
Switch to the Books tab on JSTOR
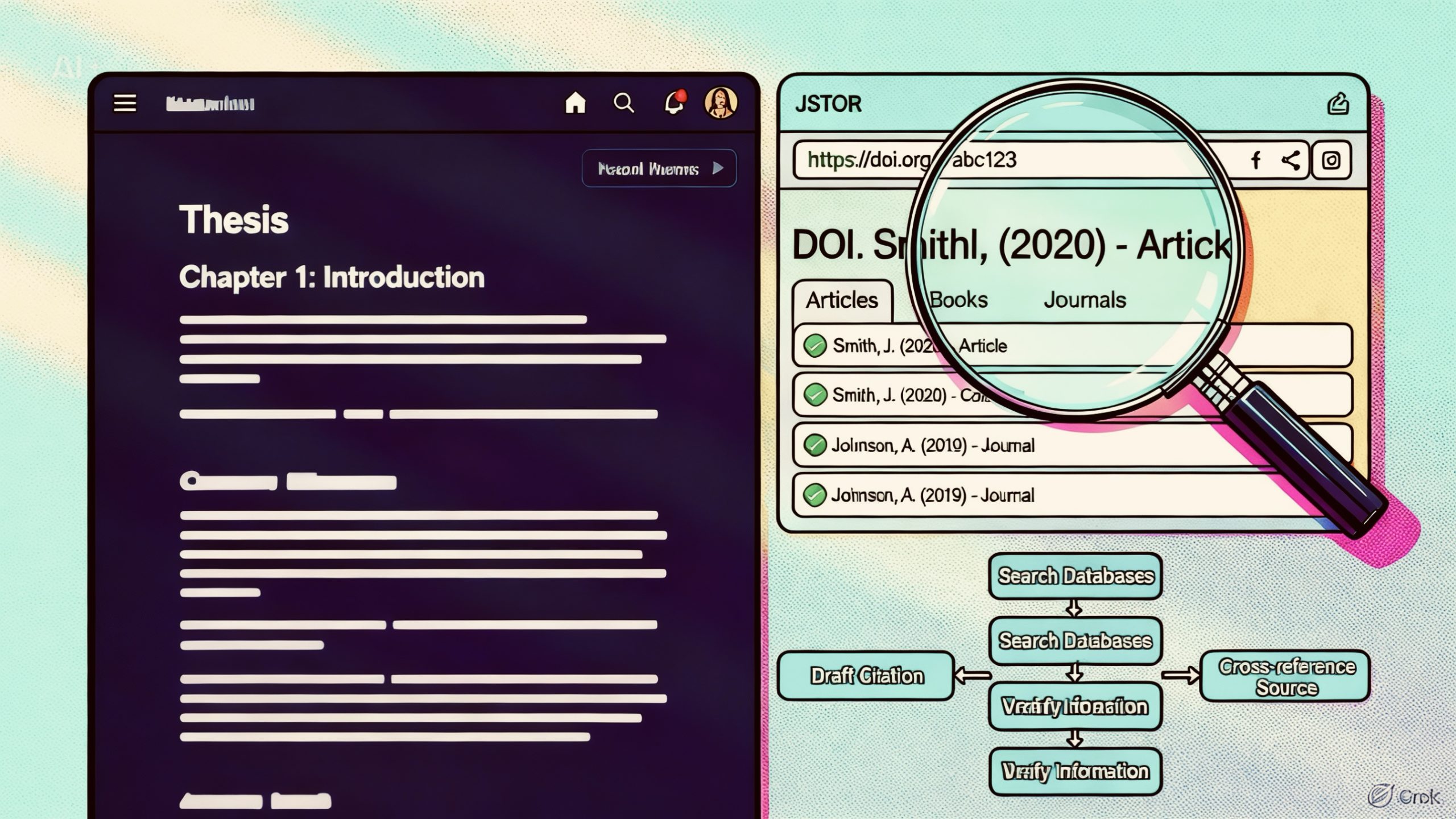point(958,299)
